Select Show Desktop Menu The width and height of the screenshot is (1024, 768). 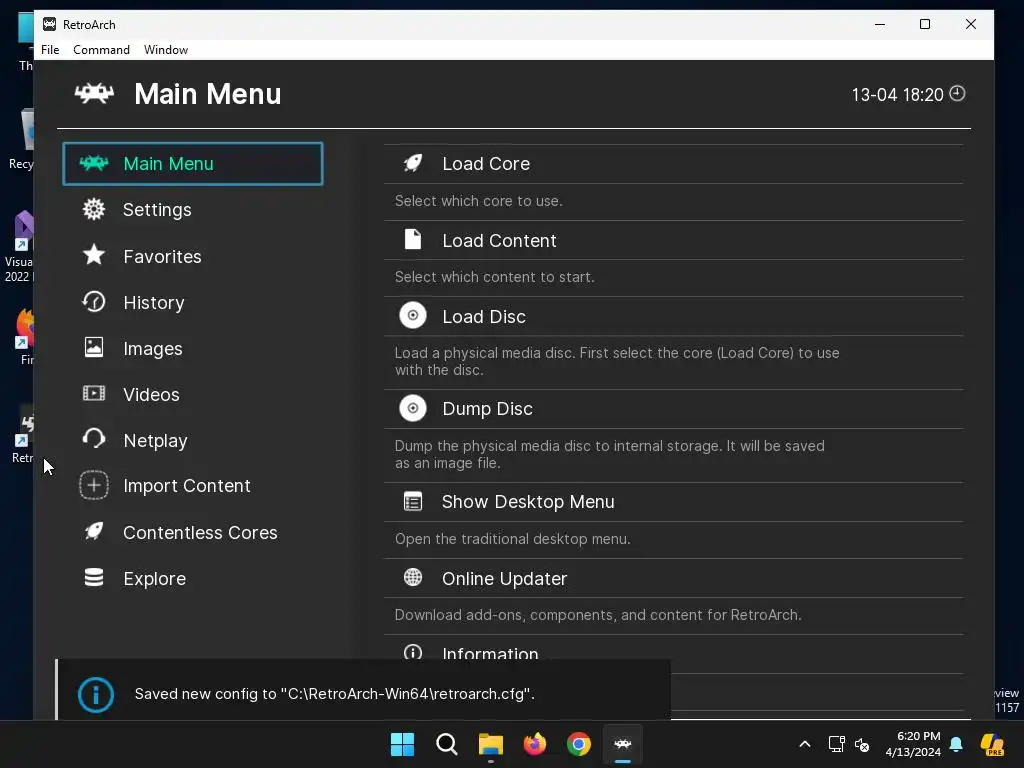pos(673,502)
